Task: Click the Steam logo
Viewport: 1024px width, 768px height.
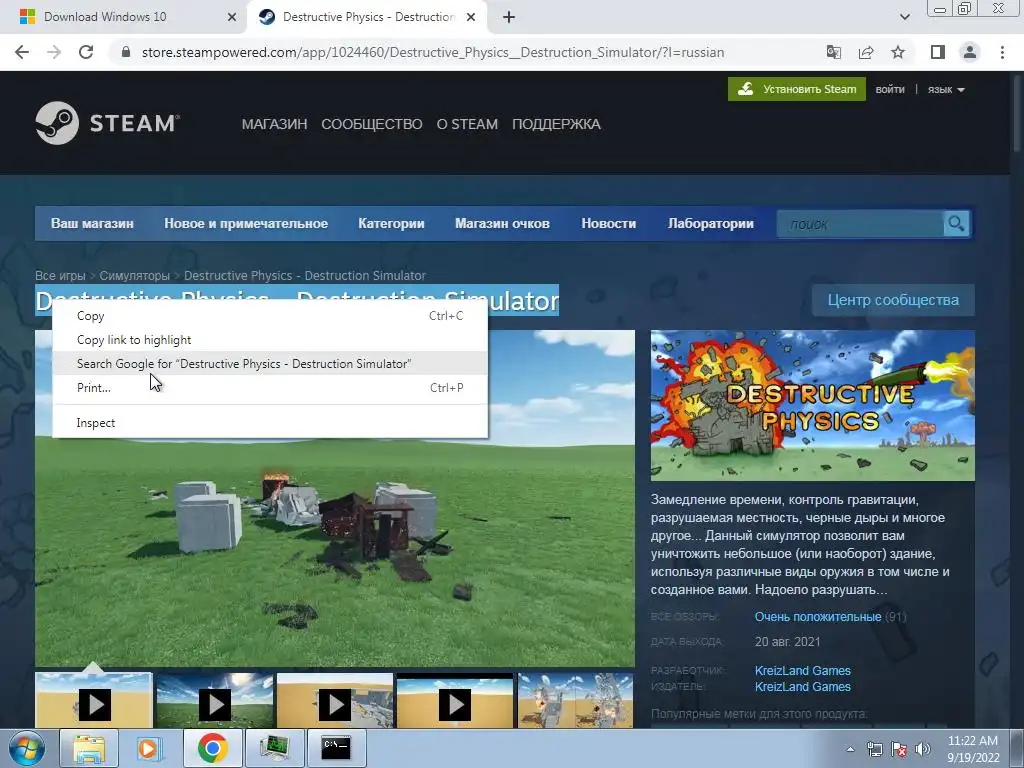Action: [x=108, y=123]
